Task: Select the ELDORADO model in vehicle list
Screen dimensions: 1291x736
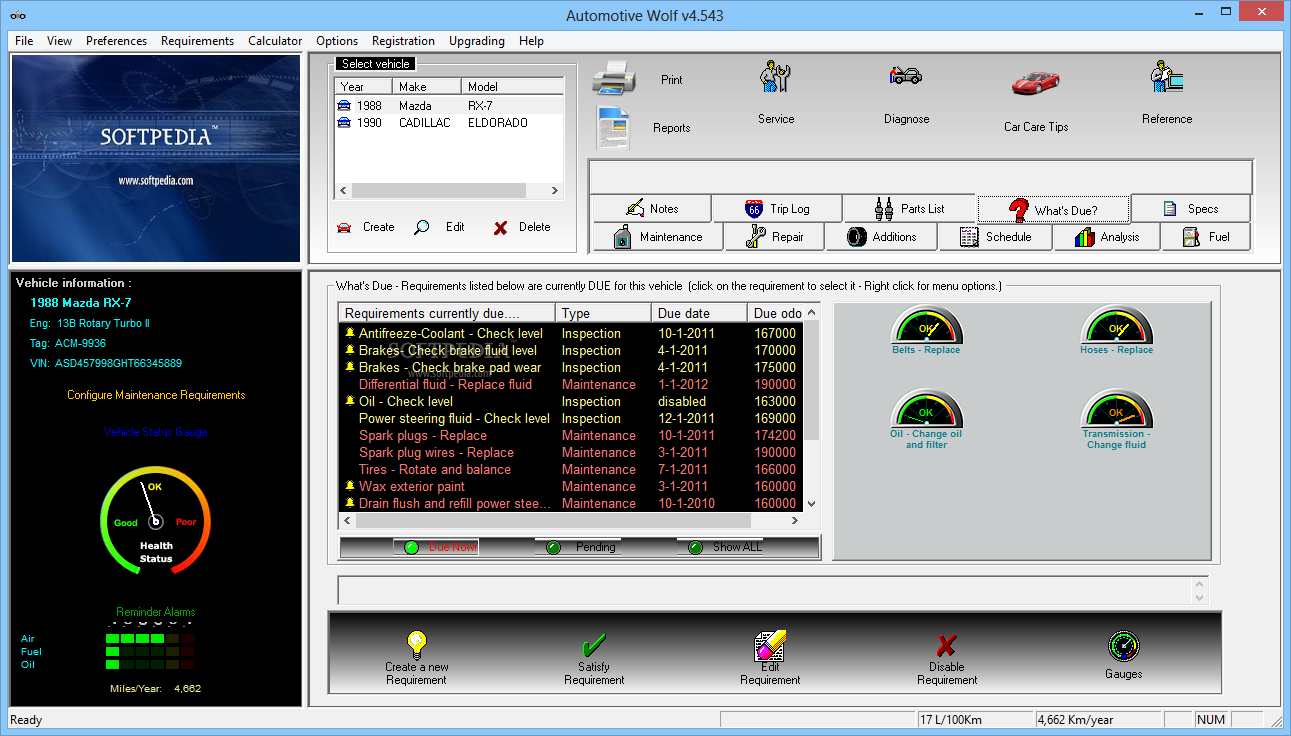Action: tap(498, 122)
